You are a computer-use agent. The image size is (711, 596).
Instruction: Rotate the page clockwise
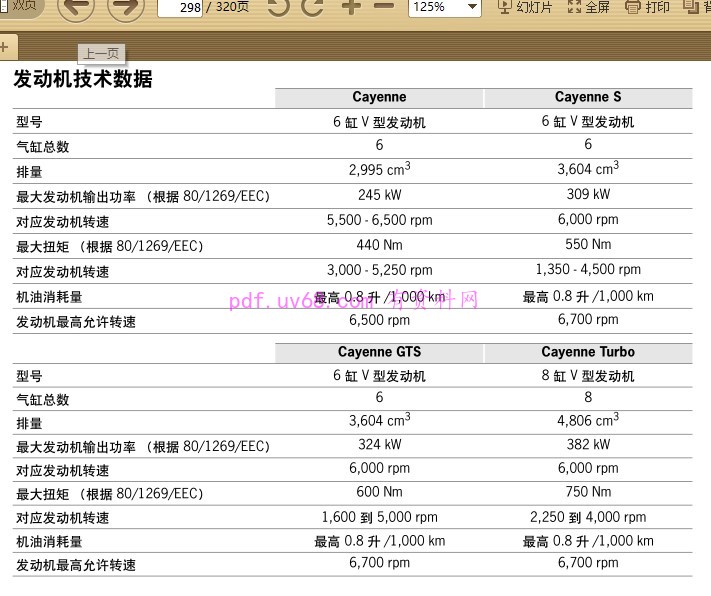pos(313,7)
